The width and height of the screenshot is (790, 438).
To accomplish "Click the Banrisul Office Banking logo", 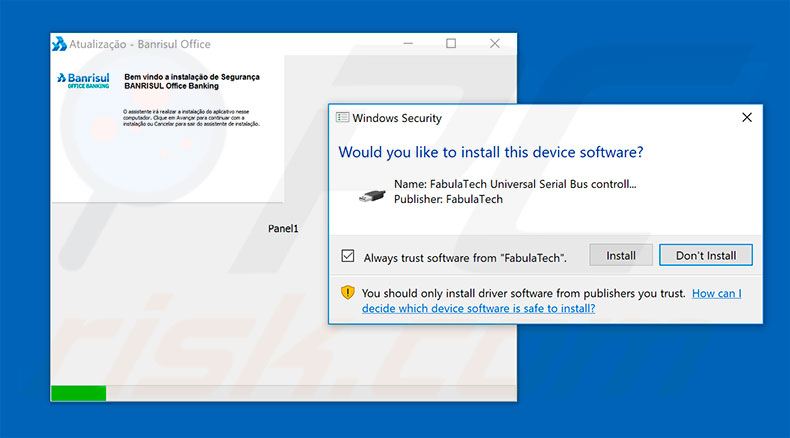I will tap(83, 80).
